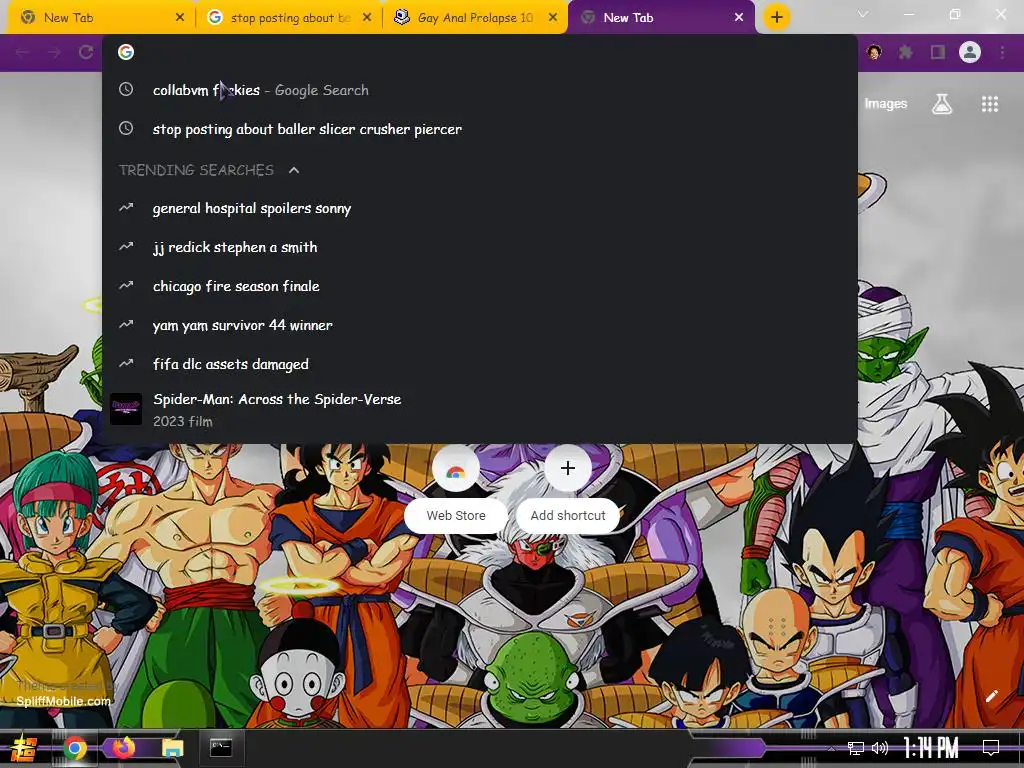Click the taskbar clock 1:14 PM

click(931, 748)
